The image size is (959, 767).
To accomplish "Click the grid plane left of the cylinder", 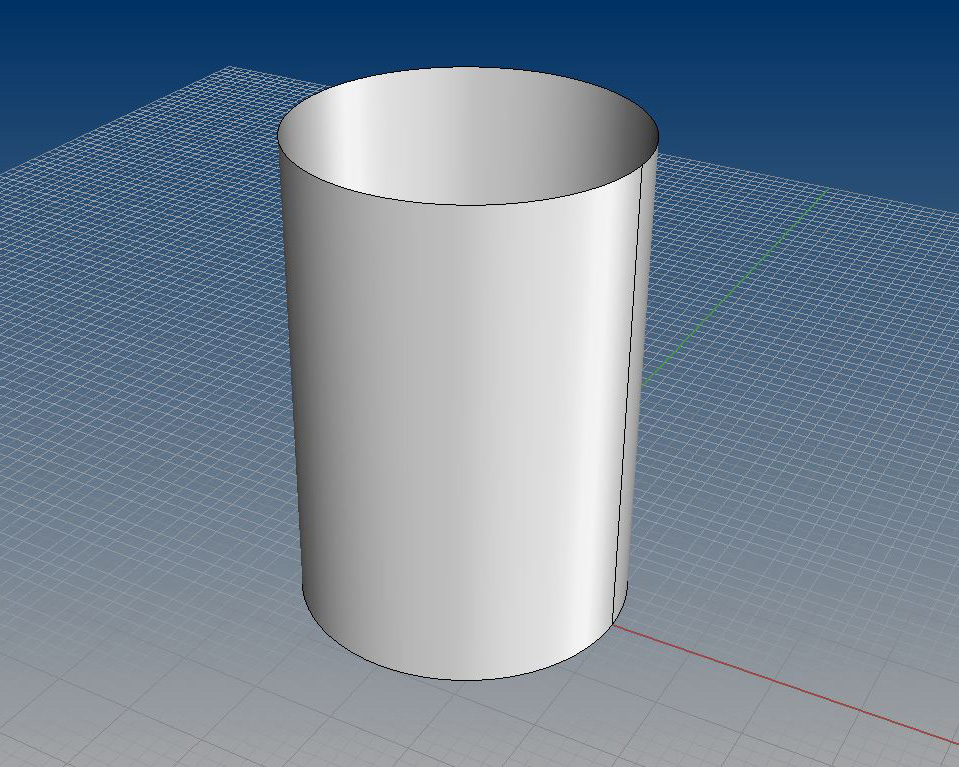I will (x=150, y=400).
